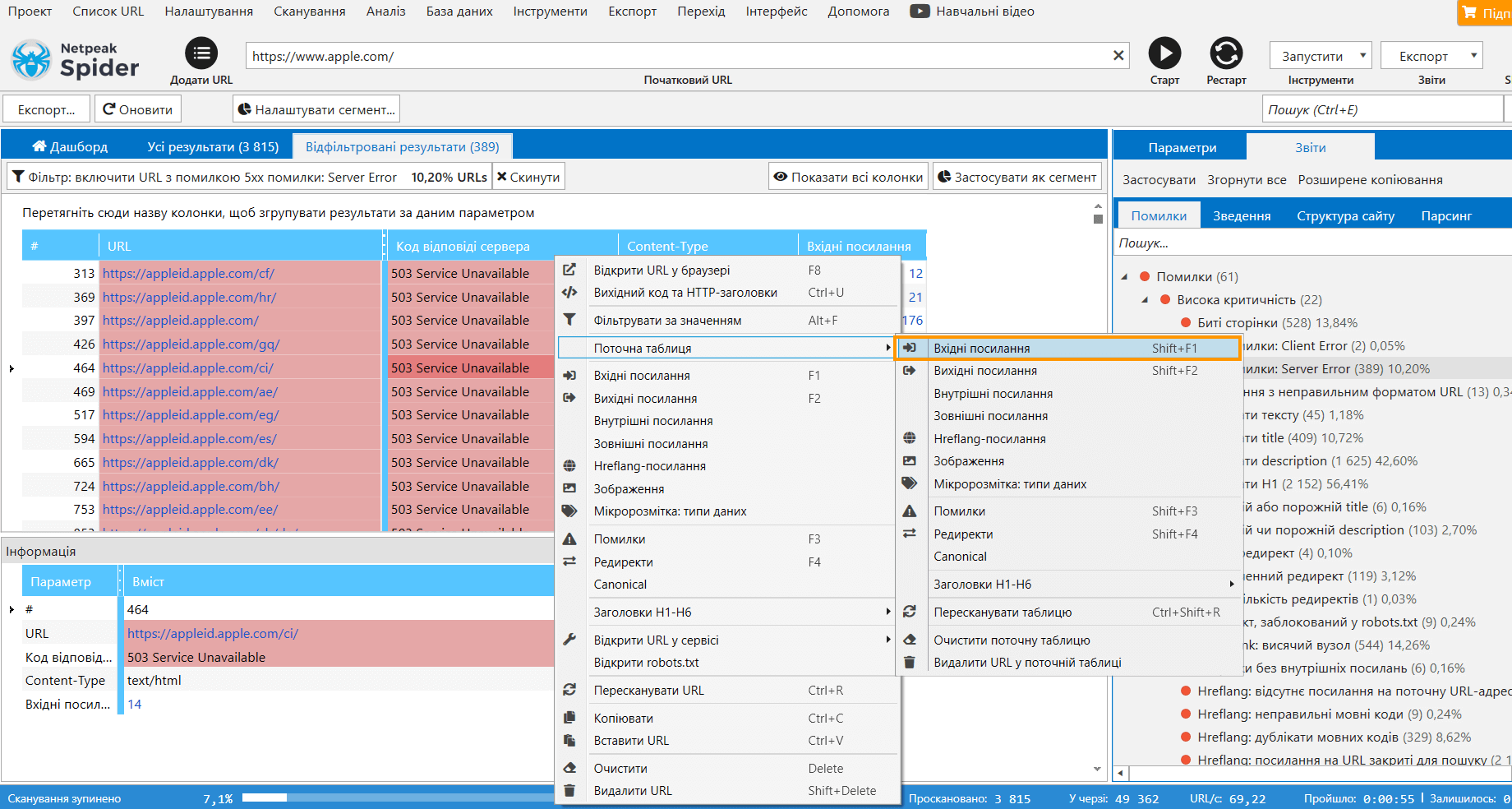This screenshot has width=1512, height=809.
Task: Click the Add URL list icon
Action: (x=201, y=54)
